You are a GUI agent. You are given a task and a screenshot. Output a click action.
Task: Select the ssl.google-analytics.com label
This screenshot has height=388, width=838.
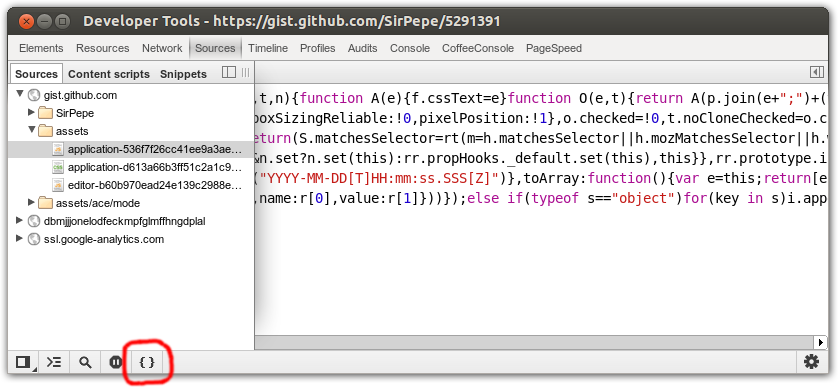[104, 239]
